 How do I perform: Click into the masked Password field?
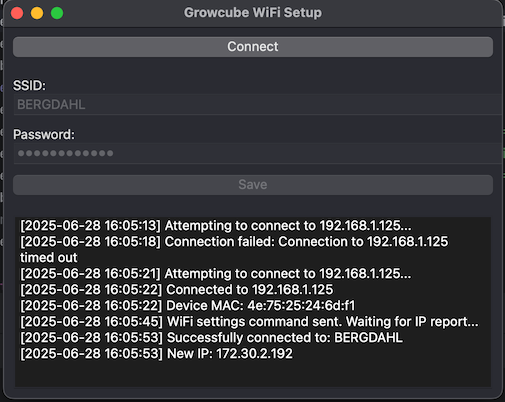tap(257, 153)
